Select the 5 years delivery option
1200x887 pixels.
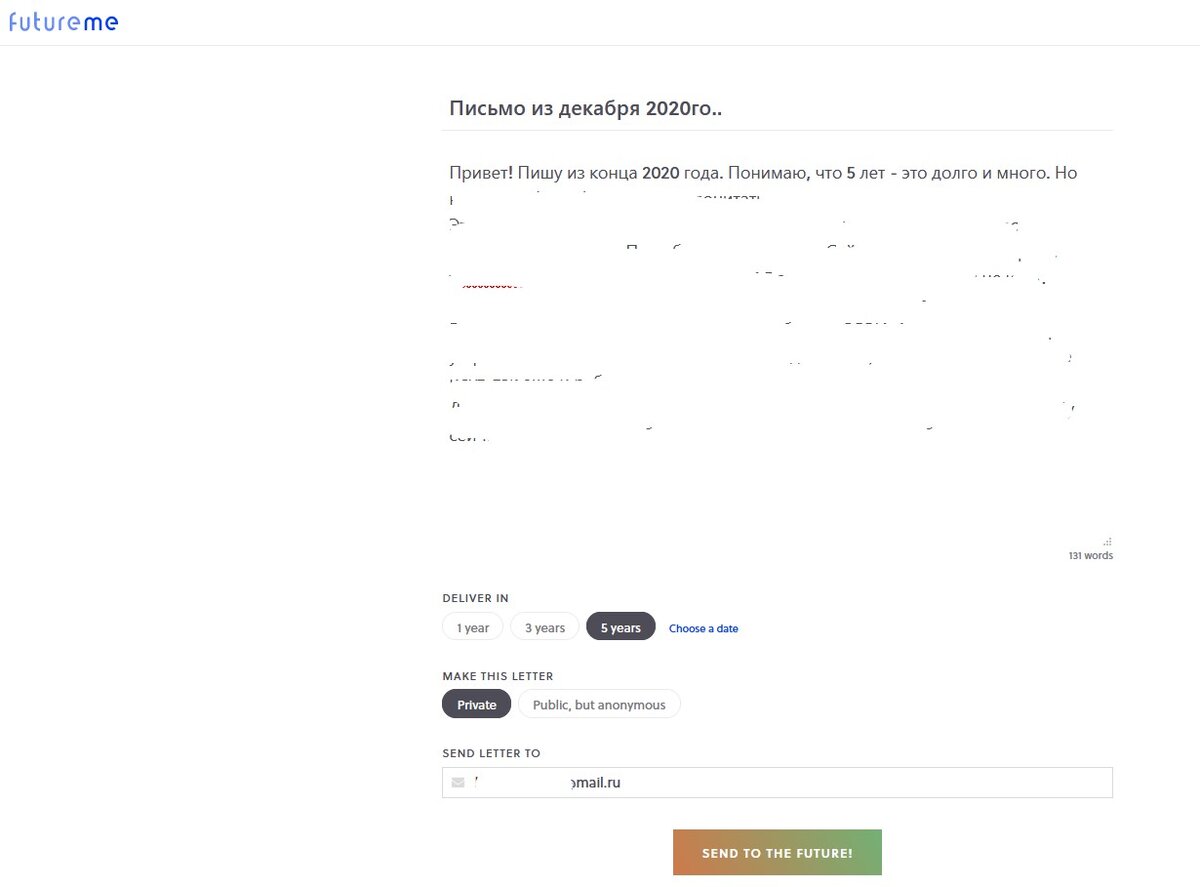(x=621, y=628)
